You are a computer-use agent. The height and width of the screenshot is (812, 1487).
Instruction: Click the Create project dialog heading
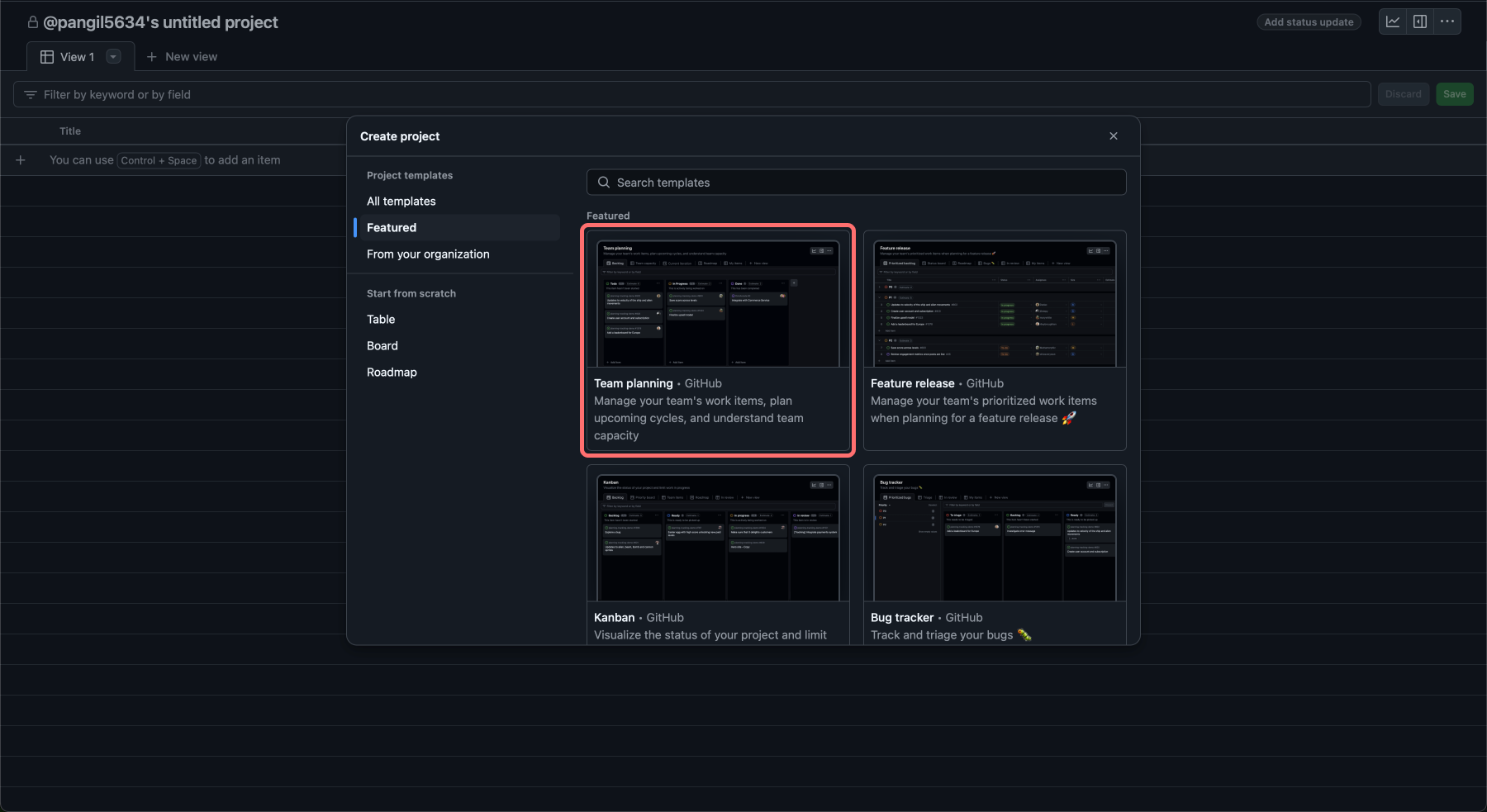pyautogui.click(x=400, y=136)
